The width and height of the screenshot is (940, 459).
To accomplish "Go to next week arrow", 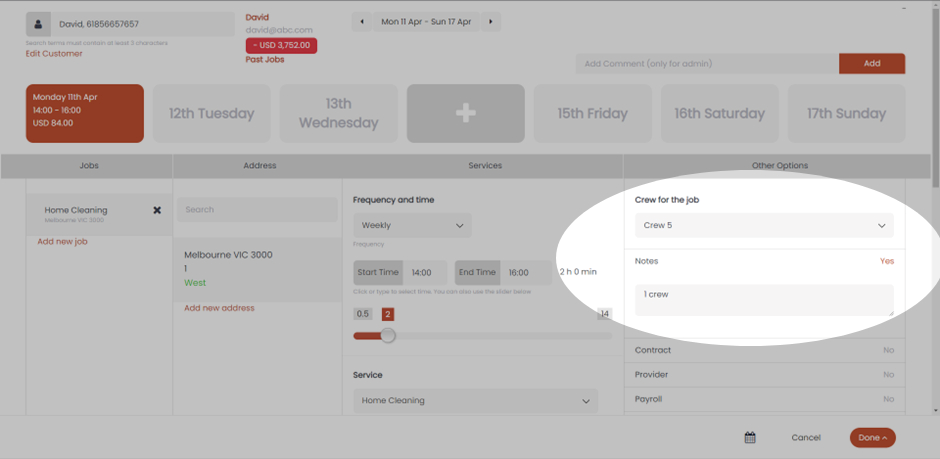I will (490, 21).
